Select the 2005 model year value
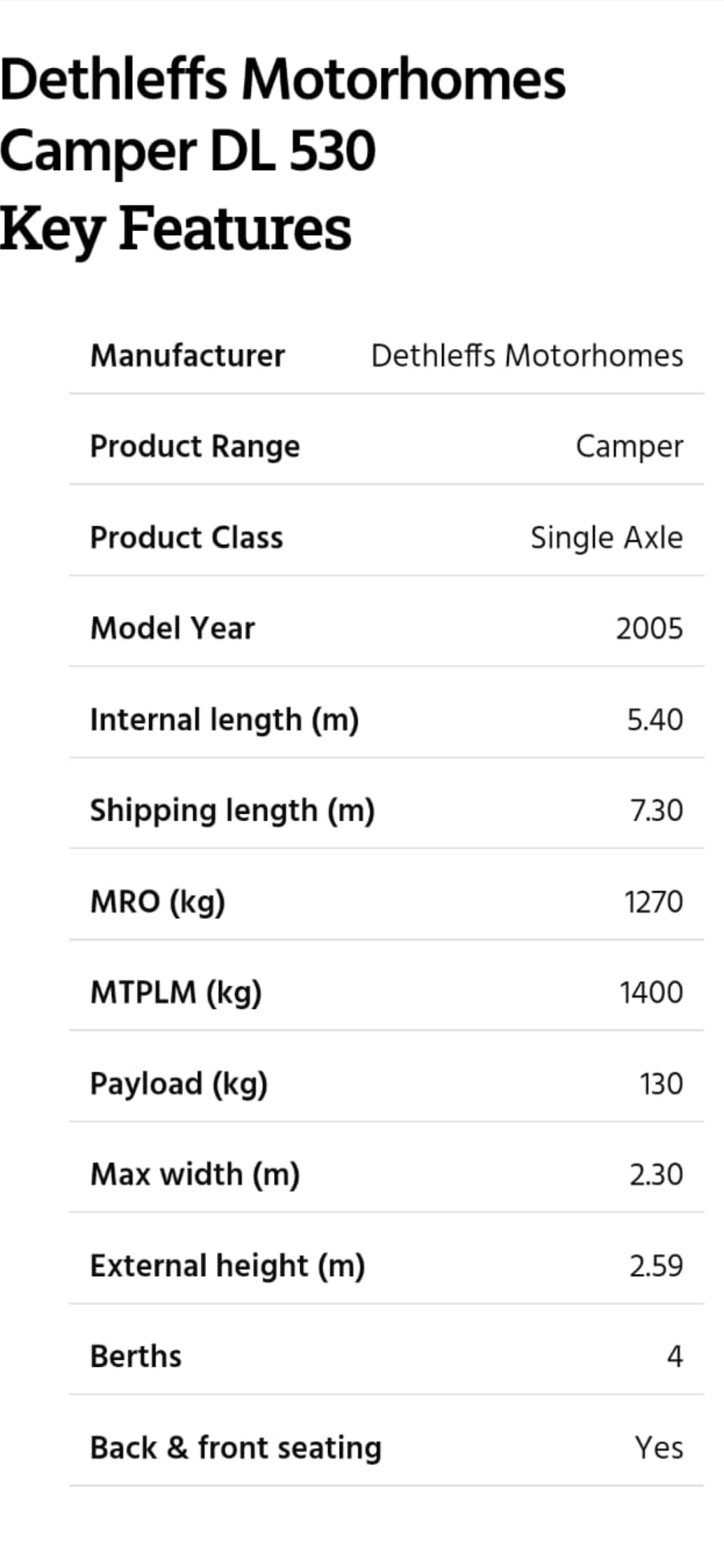The width and height of the screenshot is (724, 1568). point(649,629)
